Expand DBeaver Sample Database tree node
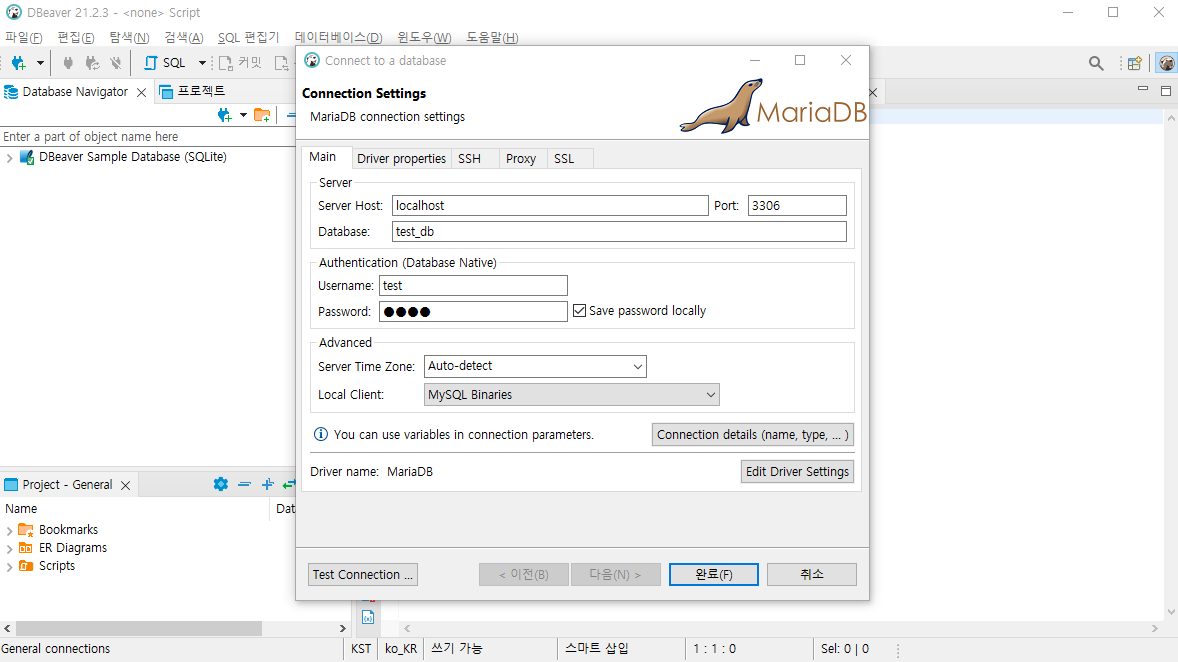 pos(9,158)
